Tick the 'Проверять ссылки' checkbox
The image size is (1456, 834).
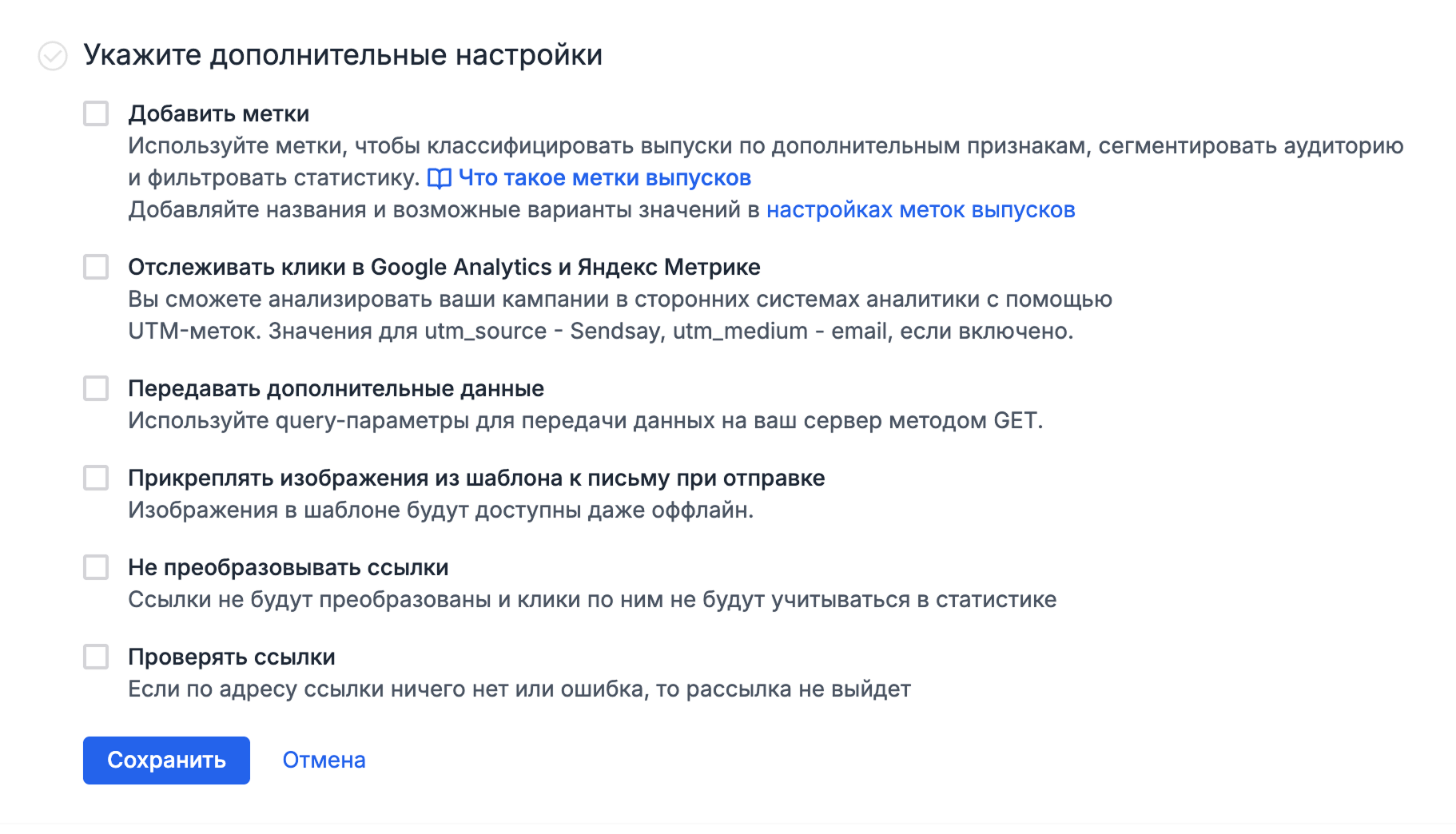coord(96,657)
